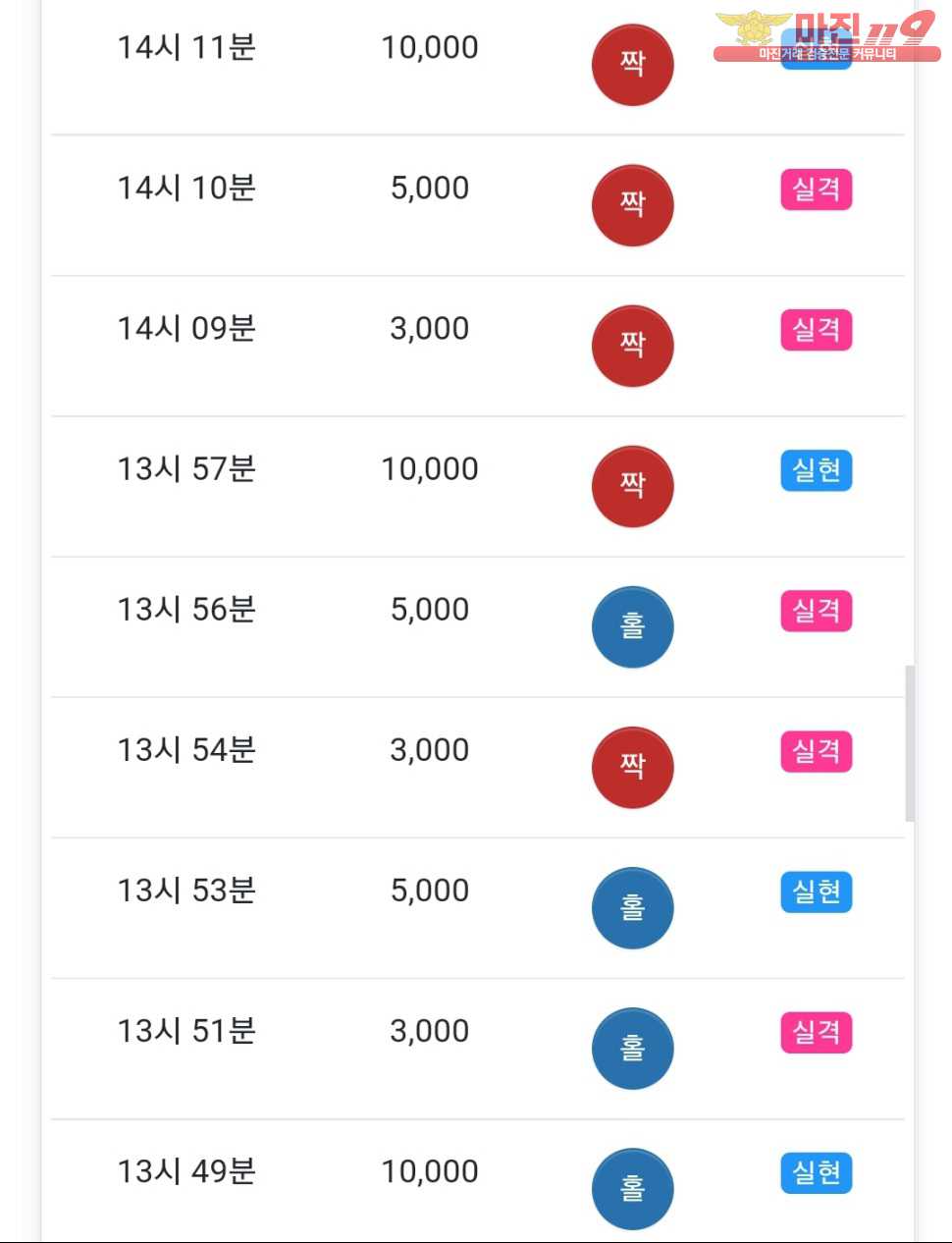
Task: Click the red 짝 circle in 14시 11분 row
Action: (x=632, y=65)
